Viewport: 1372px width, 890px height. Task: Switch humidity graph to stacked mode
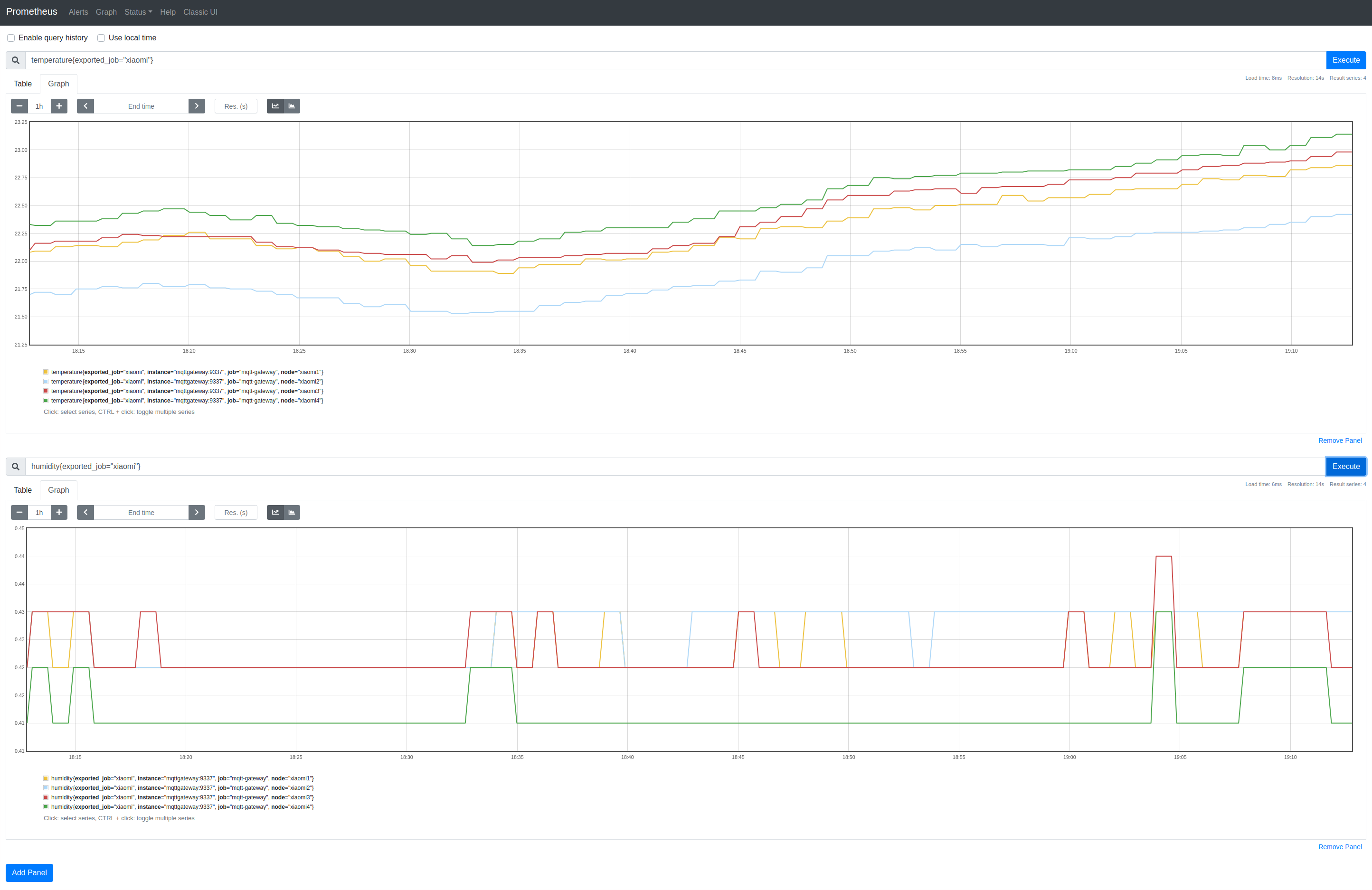point(292,512)
